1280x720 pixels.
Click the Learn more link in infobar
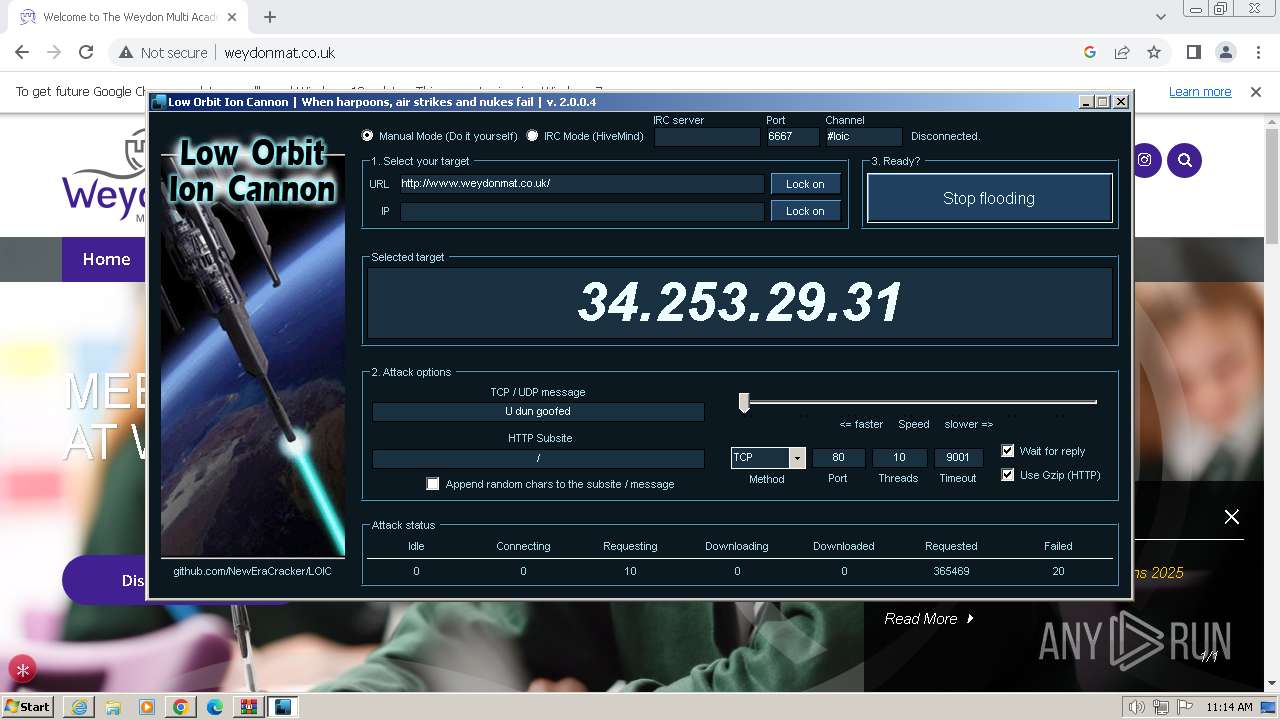pos(1200,91)
